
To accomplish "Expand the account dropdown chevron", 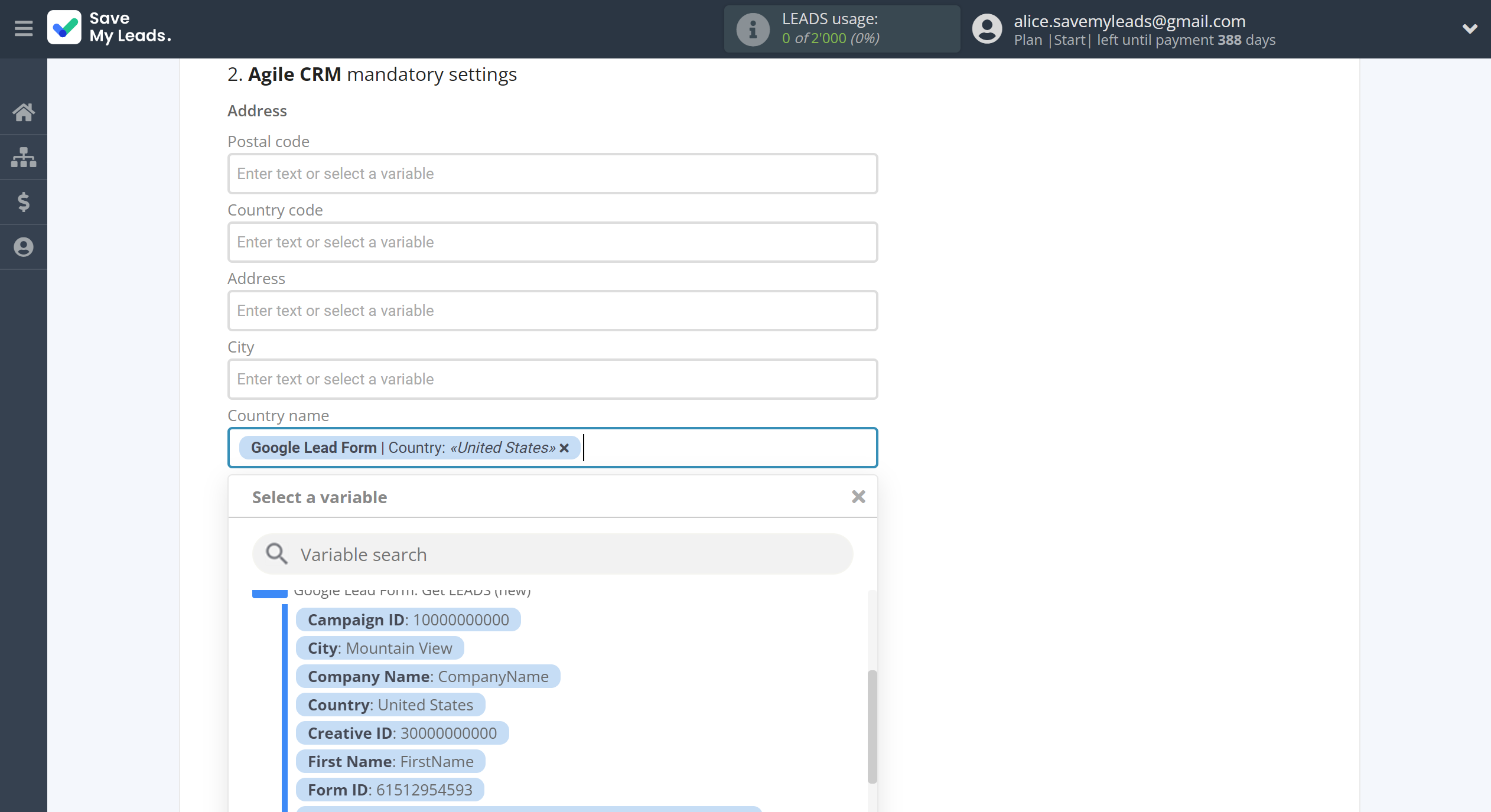I will 1470,28.
